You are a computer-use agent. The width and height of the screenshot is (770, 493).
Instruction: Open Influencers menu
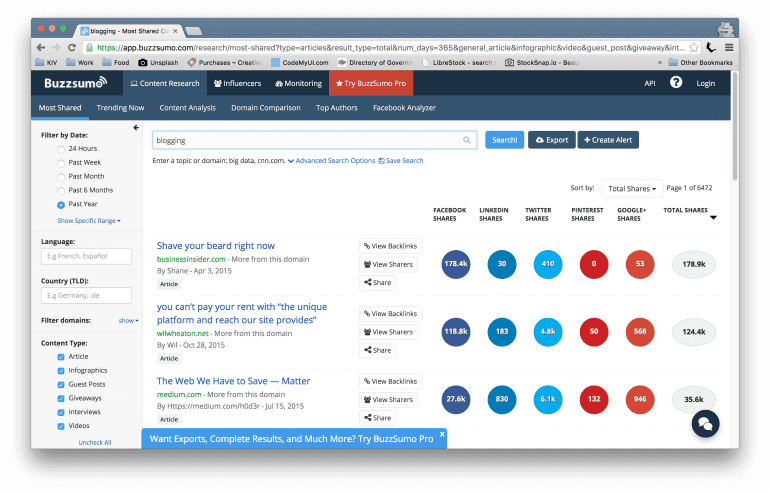pos(238,83)
